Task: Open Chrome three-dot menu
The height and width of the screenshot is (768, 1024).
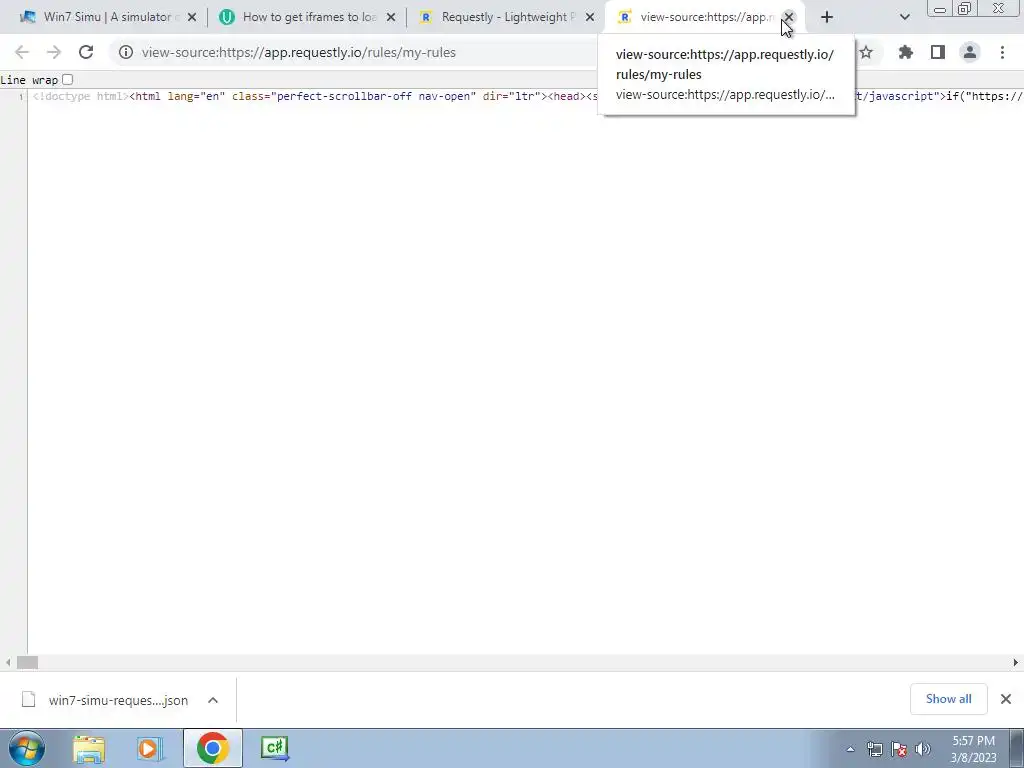Action: click(1002, 52)
